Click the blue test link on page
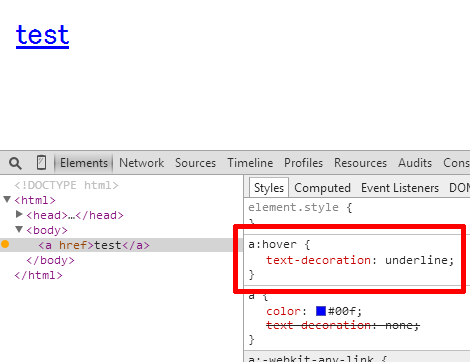This screenshot has width=470, height=362. [x=42, y=35]
